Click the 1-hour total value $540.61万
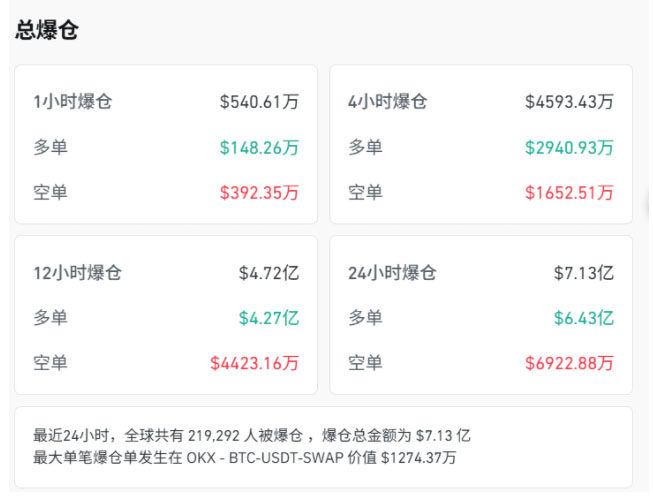The width and height of the screenshot is (653, 499). (x=259, y=102)
